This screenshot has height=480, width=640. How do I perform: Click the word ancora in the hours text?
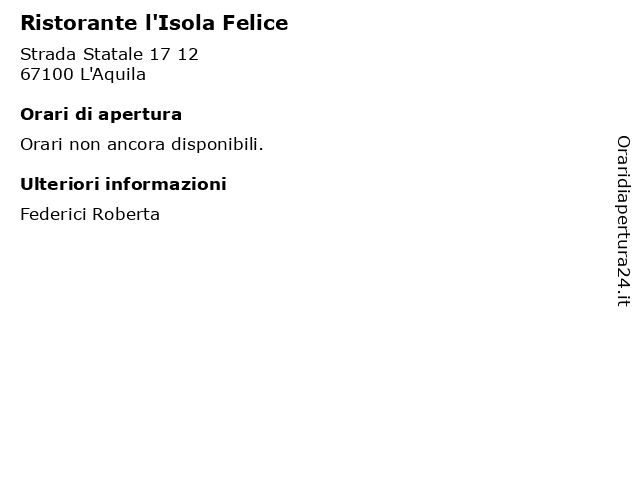136,145
